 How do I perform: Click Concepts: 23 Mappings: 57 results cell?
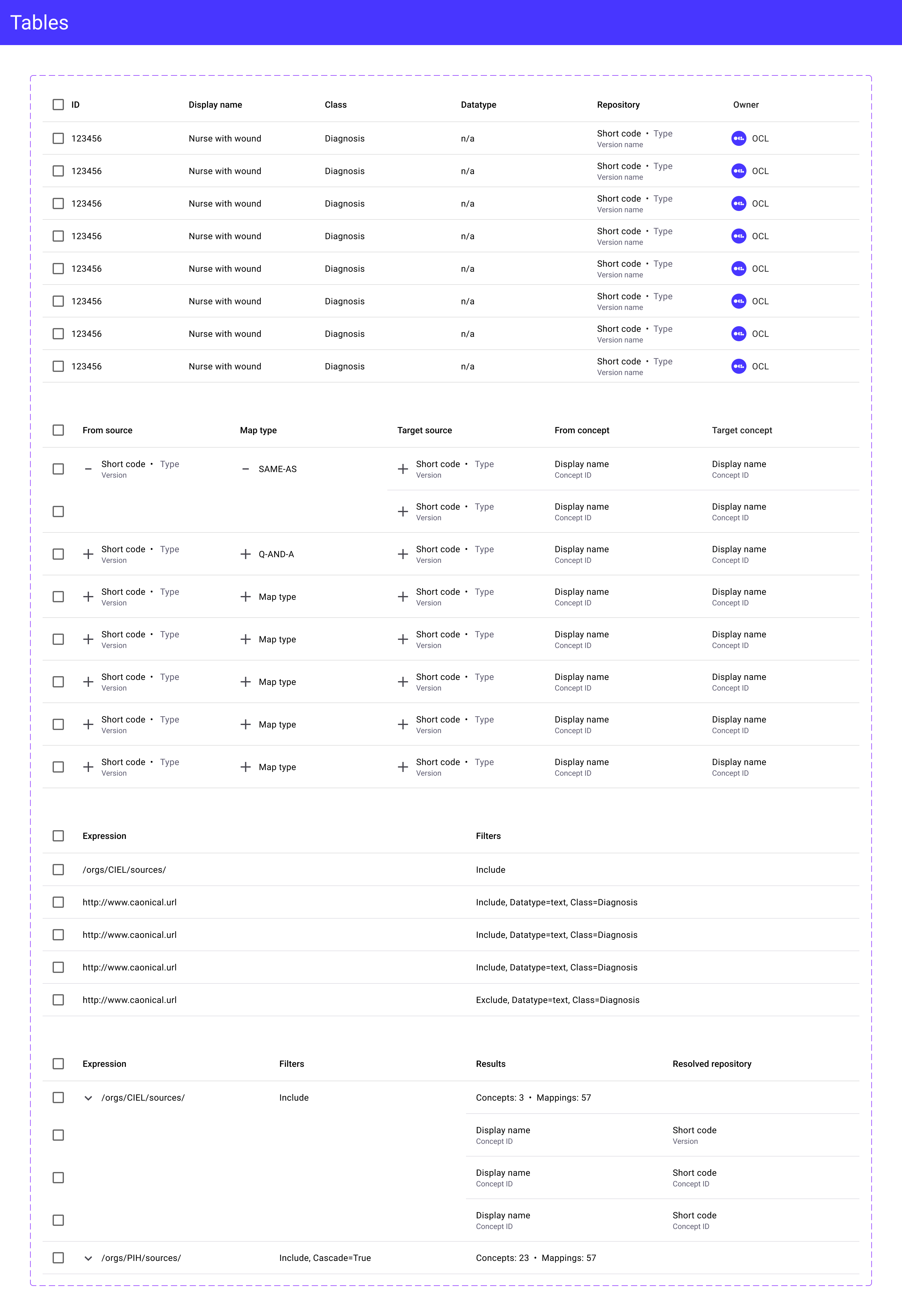click(x=536, y=1258)
